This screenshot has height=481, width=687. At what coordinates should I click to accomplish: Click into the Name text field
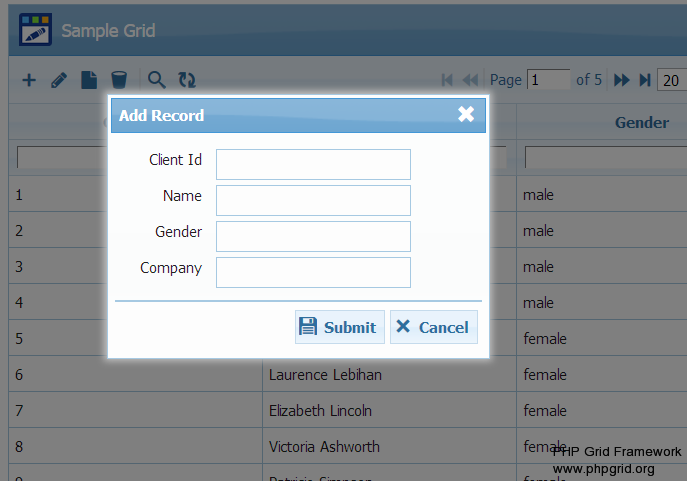(313, 200)
